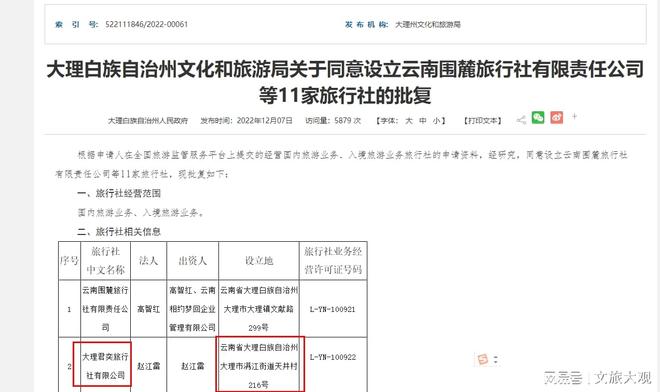
Task: Click the heading 一、旅行社经营范围
Action: click(x=119, y=193)
